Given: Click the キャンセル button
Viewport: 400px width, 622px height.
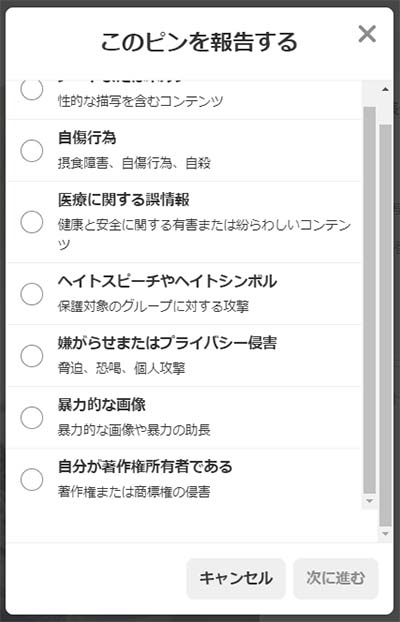Looking at the screenshot, I should pyautogui.click(x=236, y=578).
